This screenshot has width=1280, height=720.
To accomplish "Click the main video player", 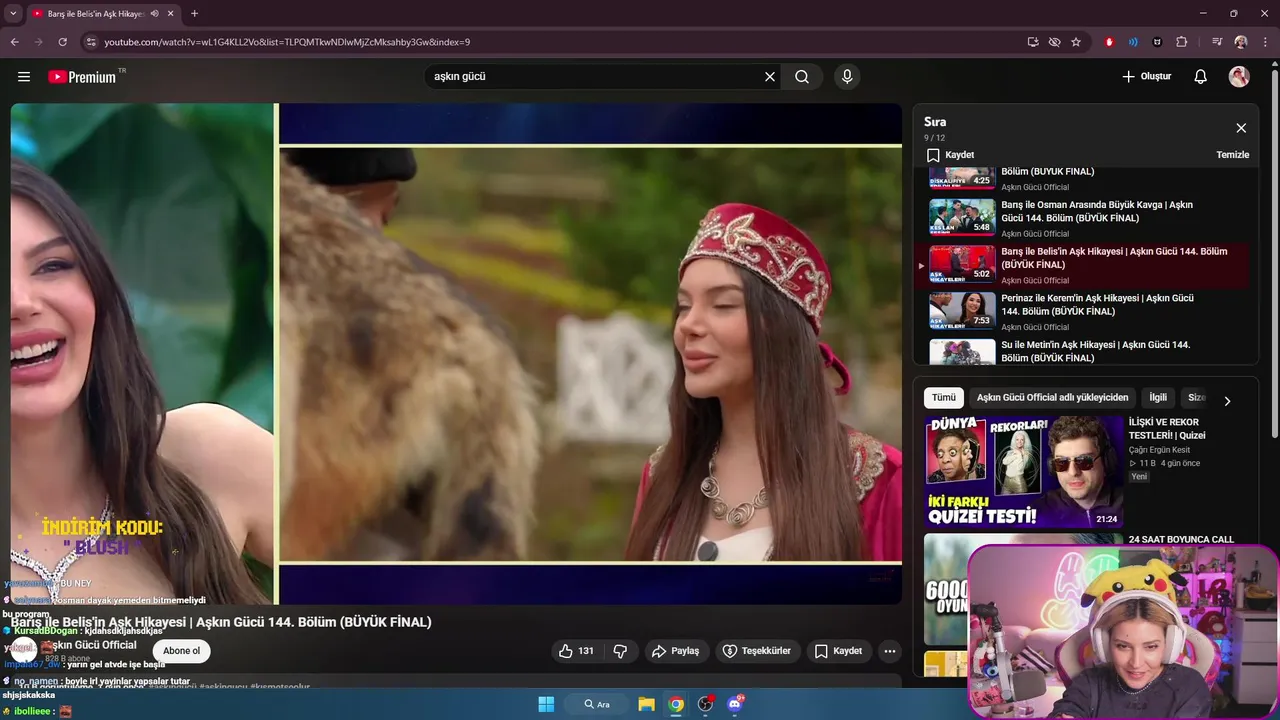I will click(456, 354).
